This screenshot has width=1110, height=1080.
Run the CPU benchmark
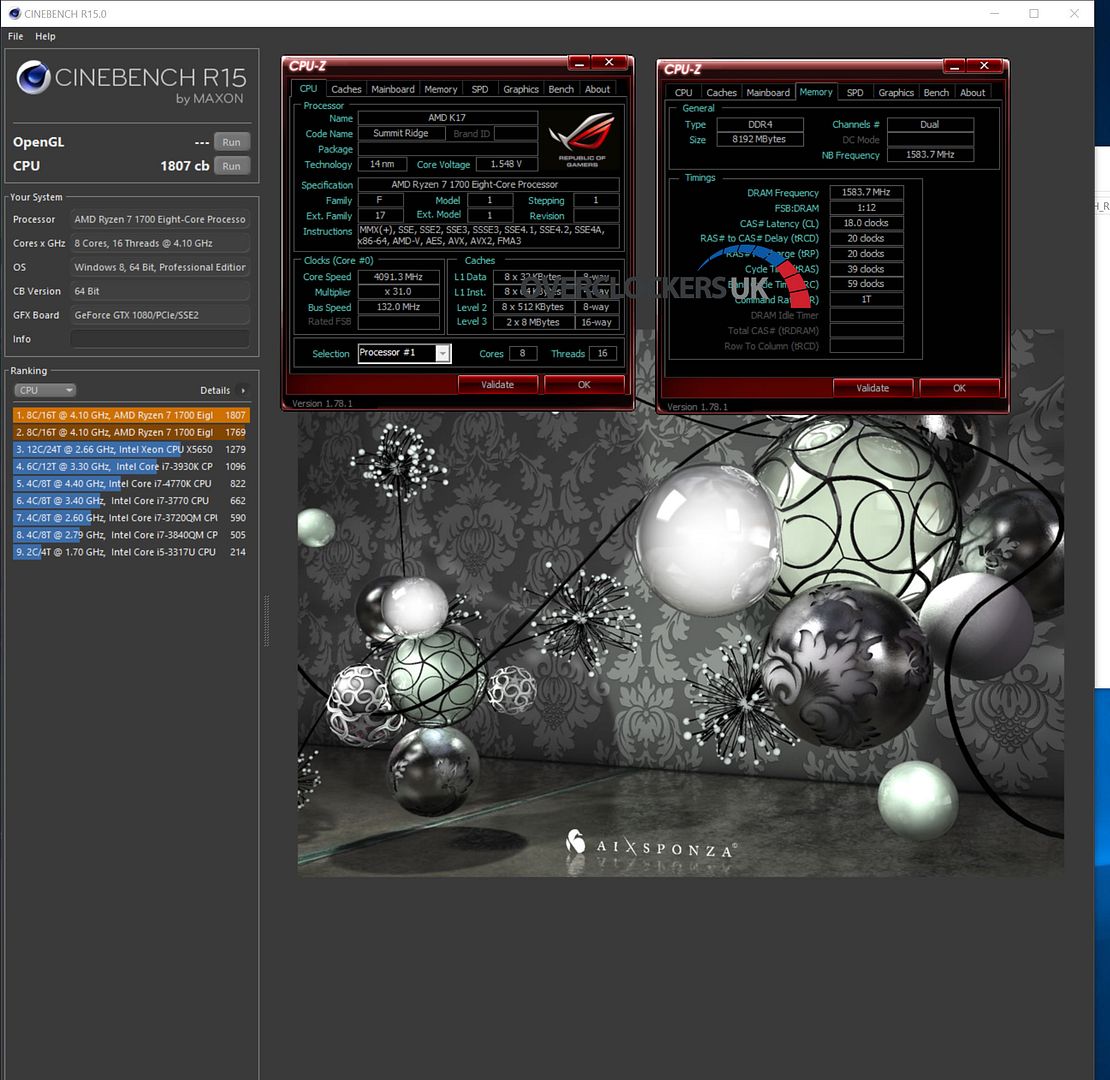tap(231, 166)
